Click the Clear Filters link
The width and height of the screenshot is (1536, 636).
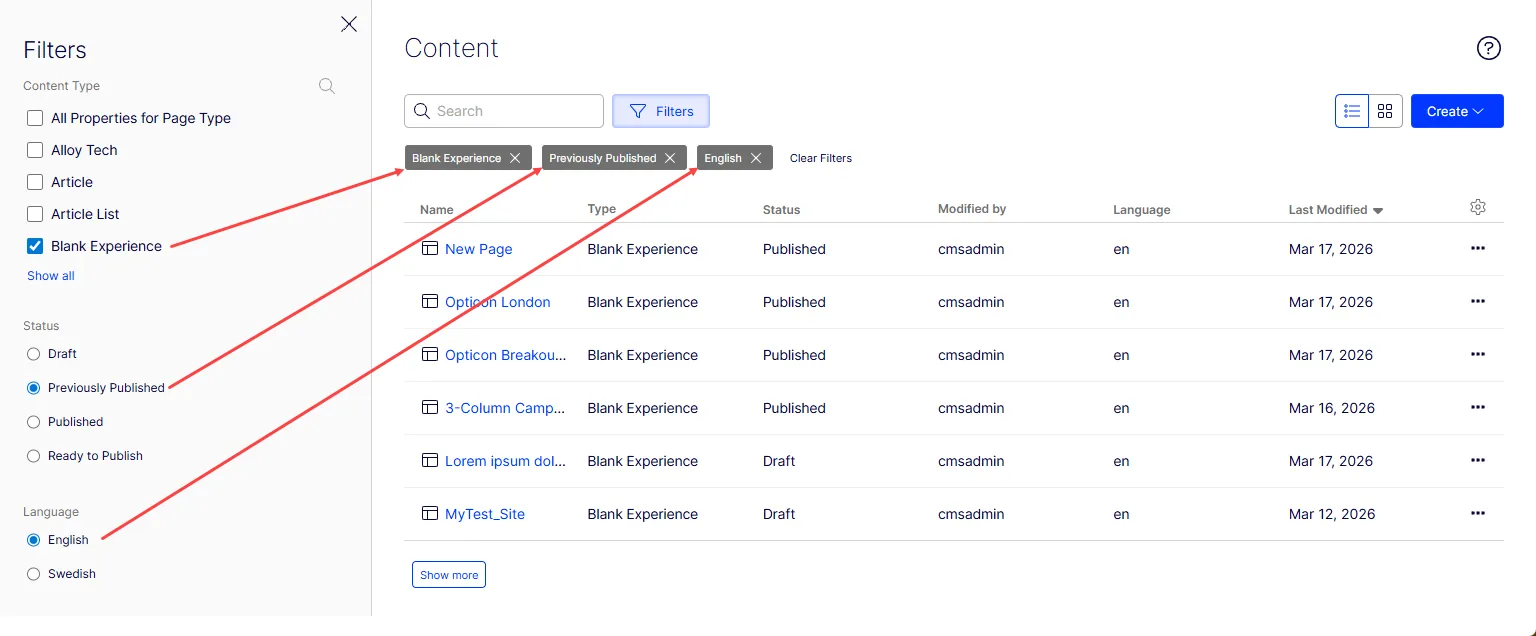pos(821,158)
